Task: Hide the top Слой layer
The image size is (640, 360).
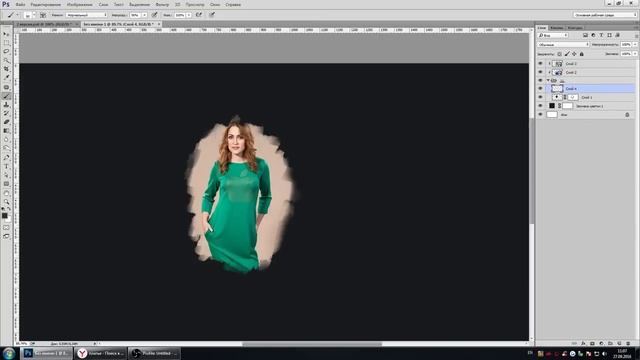Action: coord(540,64)
